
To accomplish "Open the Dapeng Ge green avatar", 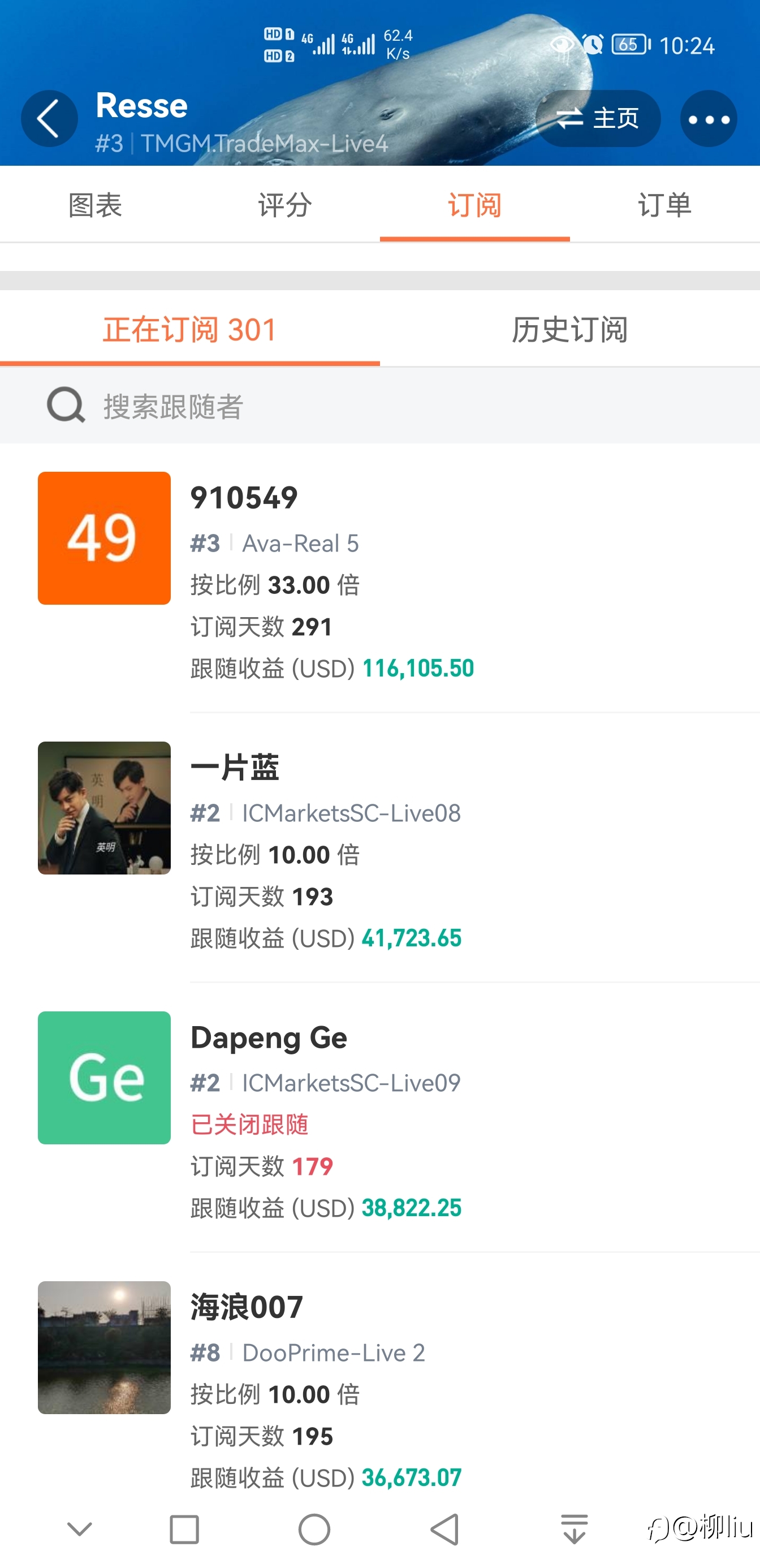I will click(104, 1078).
